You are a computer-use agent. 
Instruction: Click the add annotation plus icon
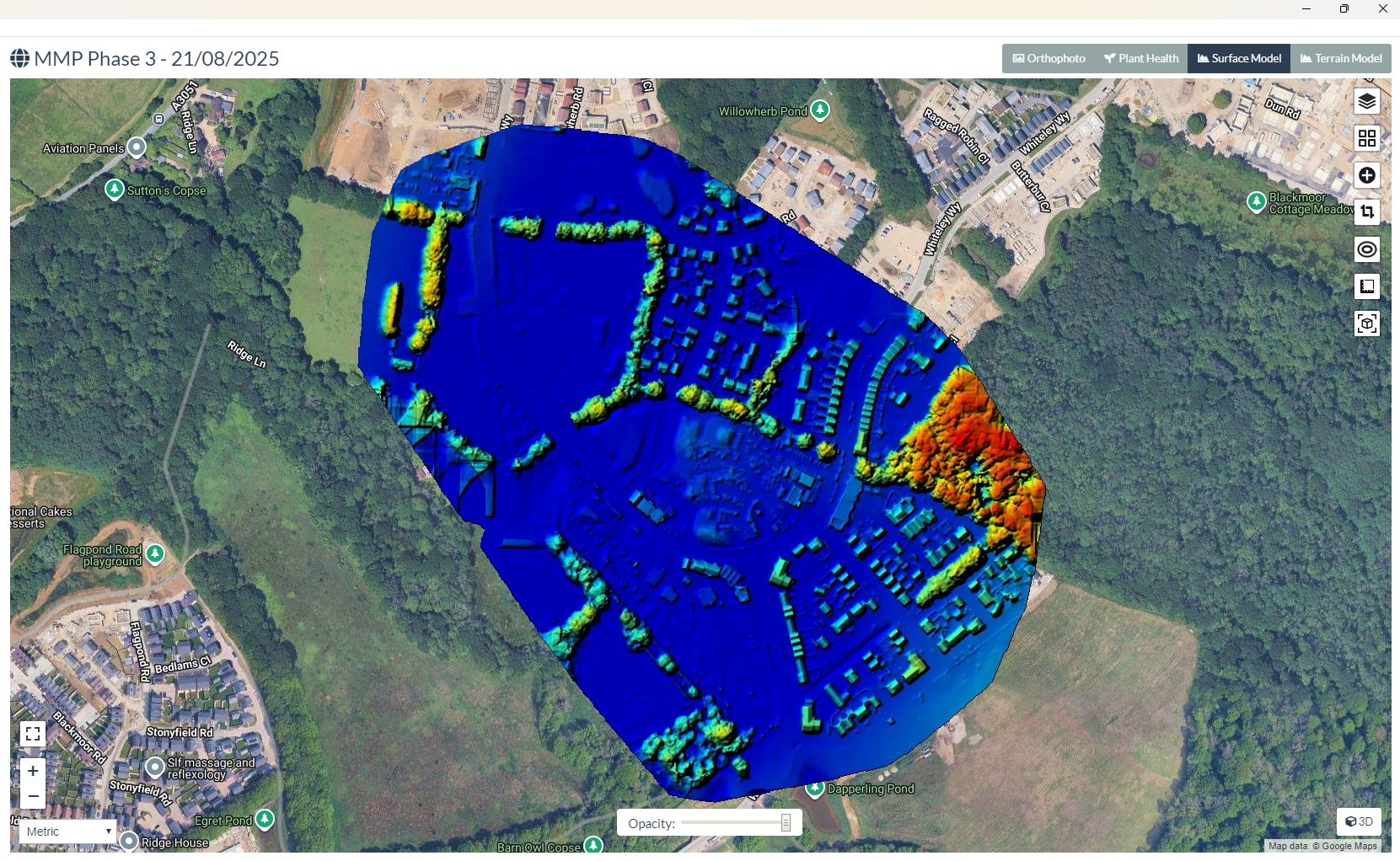pos(1367,175)
